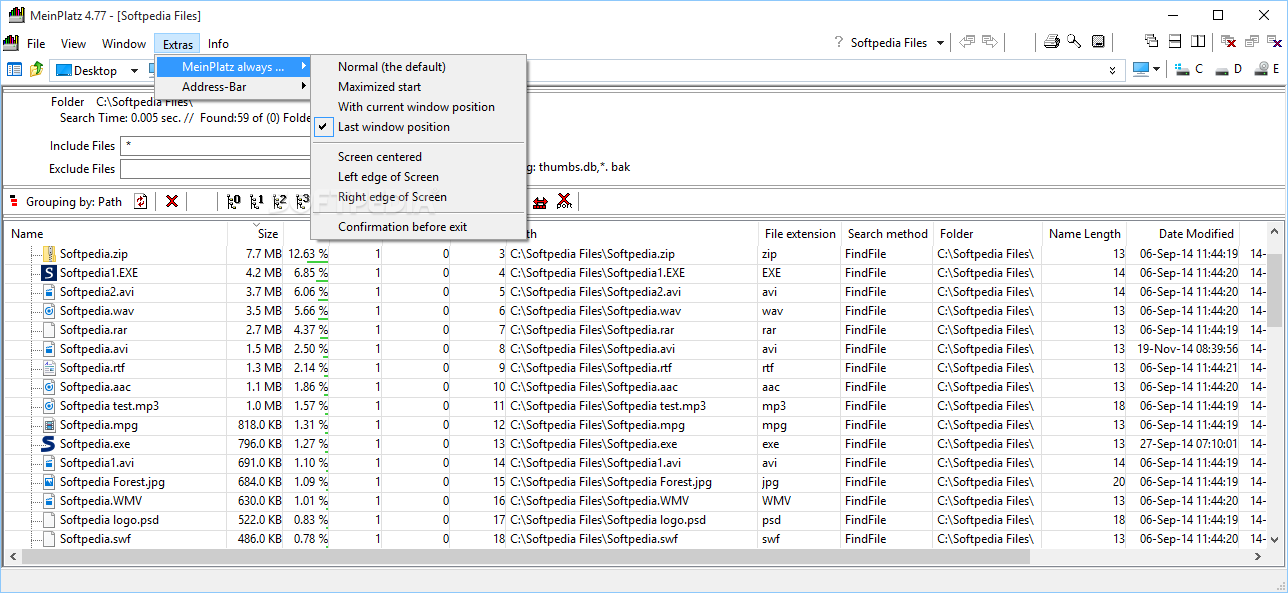Click the magnifying glass search icon
The width and height of the screenshot is (1288, 593).
(x=1074, y=42)
